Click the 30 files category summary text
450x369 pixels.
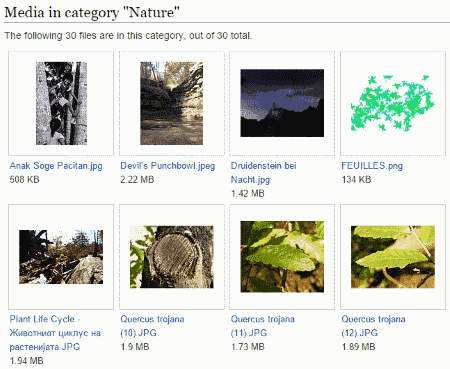click(128, 35)
